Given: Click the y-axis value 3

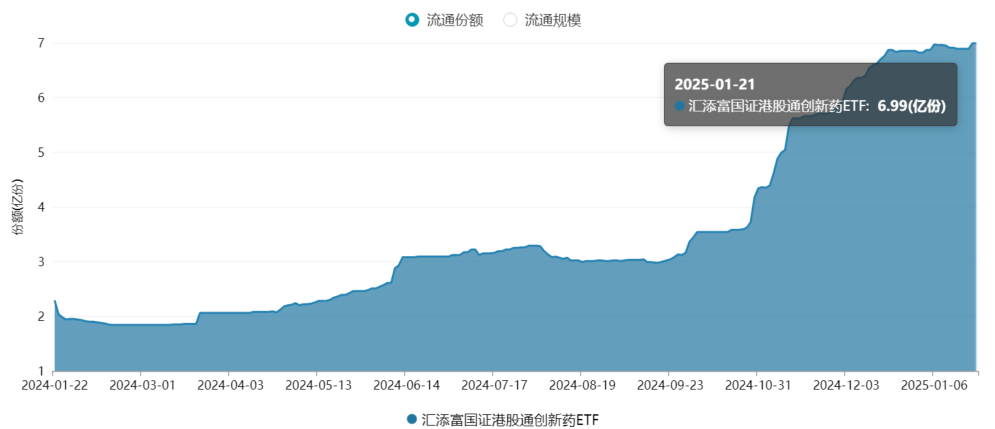Looking at the screenshot, I should point(41,261).
